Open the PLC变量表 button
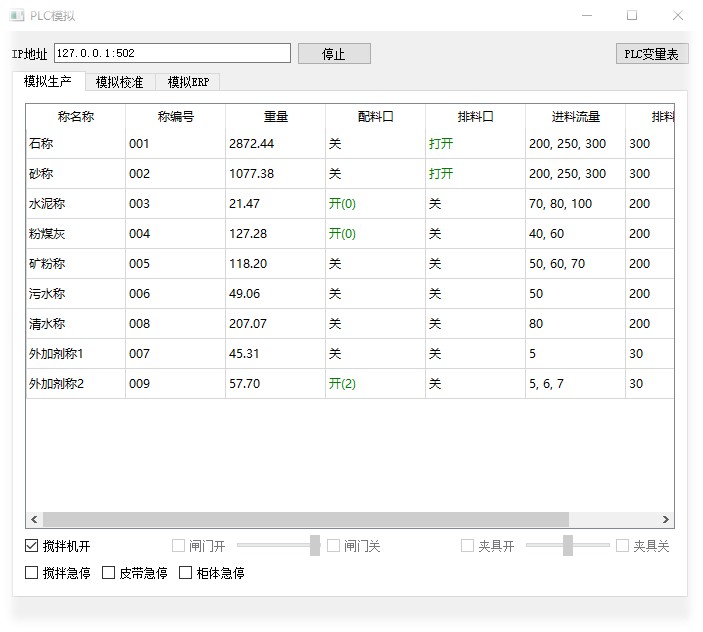This screenshot has height=632, width=703. (x=651, y=54)
